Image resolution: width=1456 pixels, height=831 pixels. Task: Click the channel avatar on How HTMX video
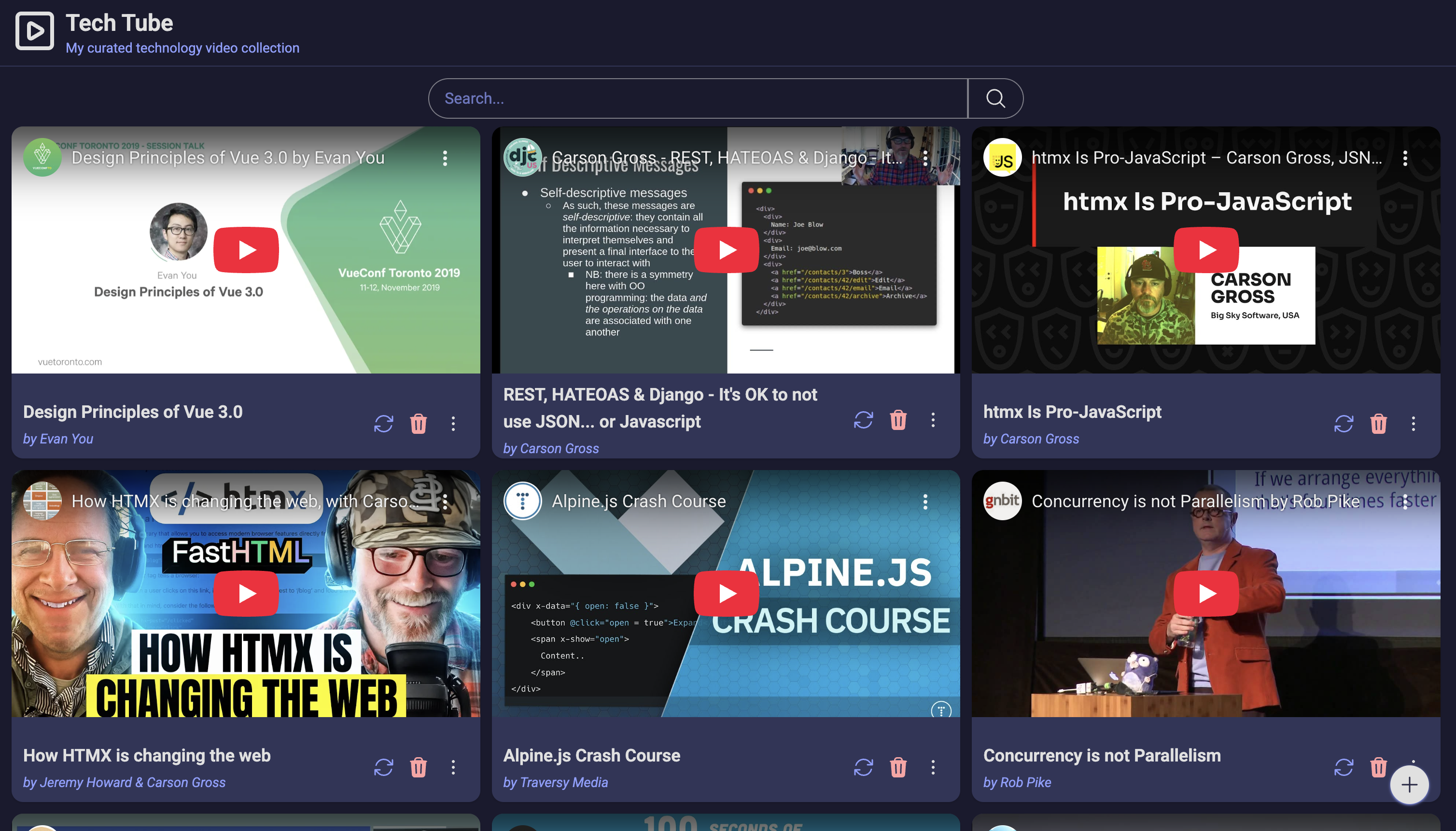point(42,501)
